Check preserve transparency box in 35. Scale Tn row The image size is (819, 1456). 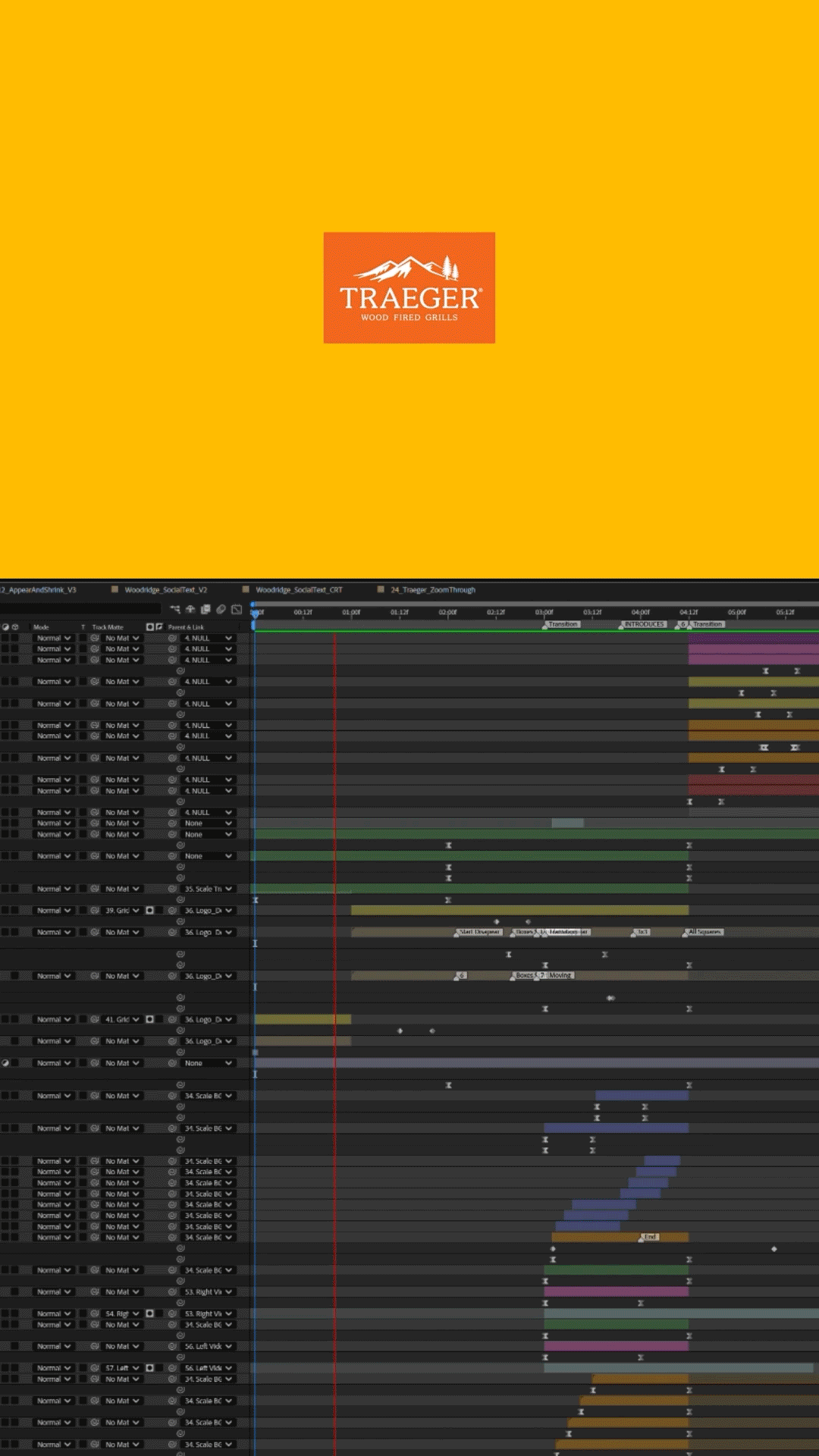(x=83, y=889)
